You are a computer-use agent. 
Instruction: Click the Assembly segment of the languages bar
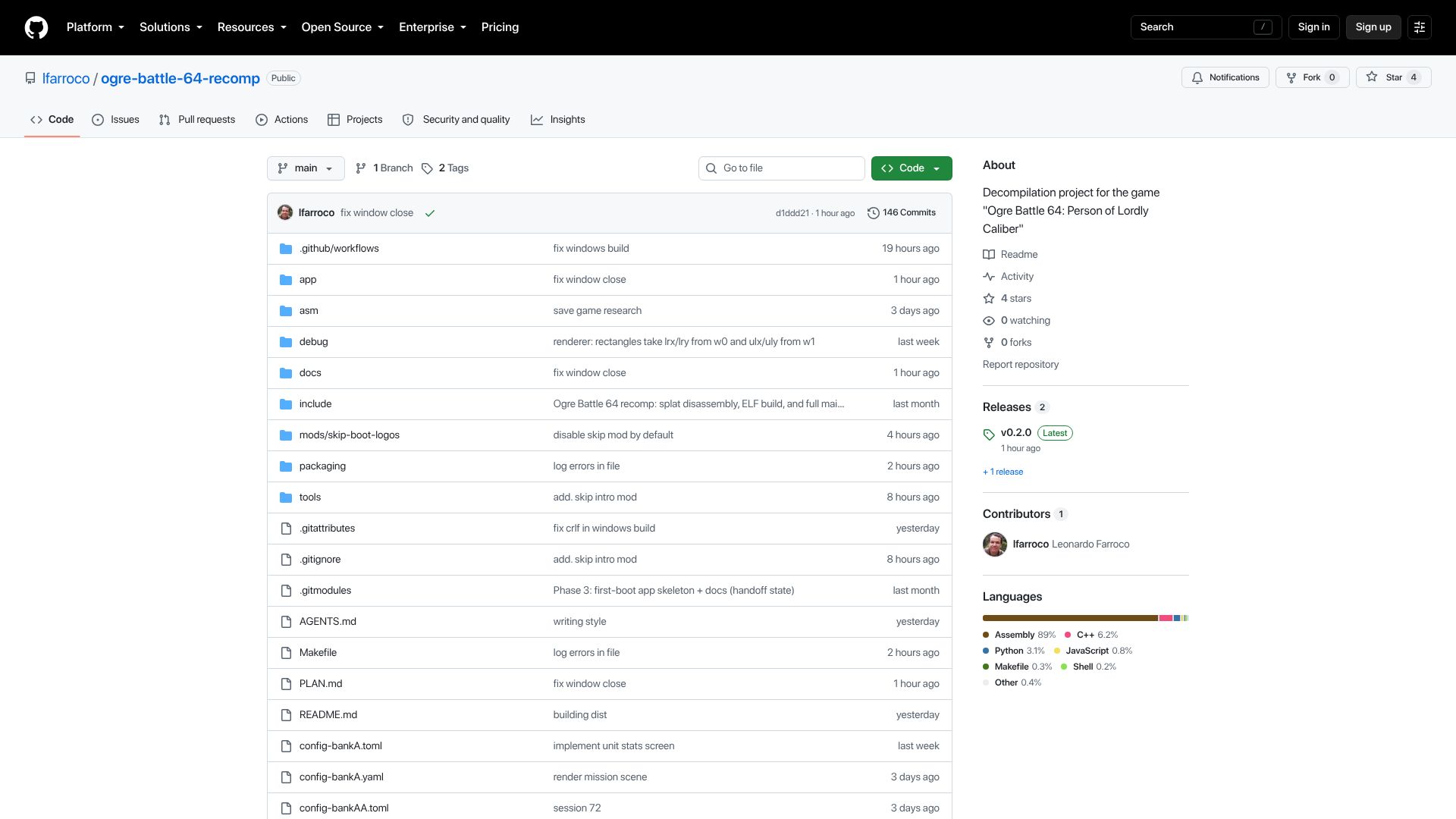[x=1070, y=618]
